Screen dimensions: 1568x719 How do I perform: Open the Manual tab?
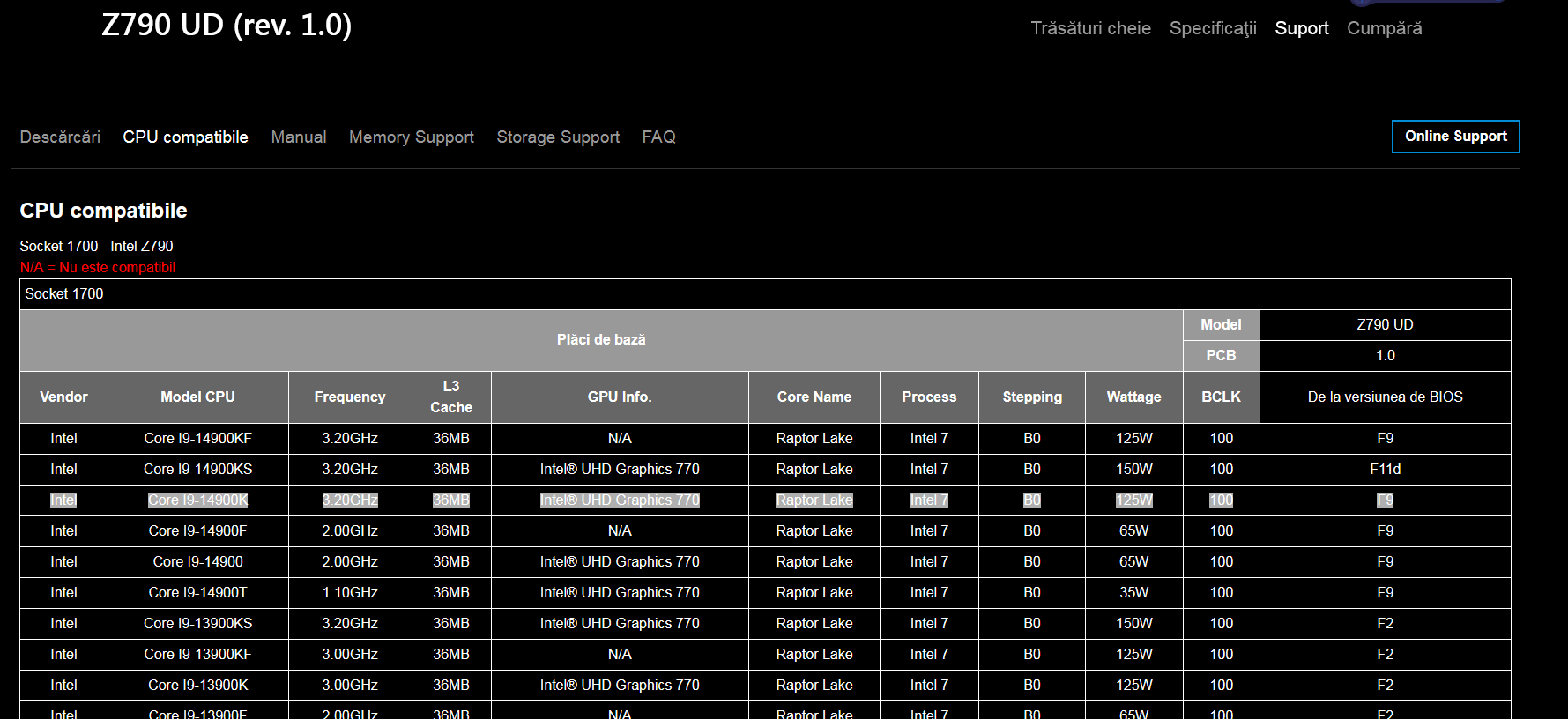[x=299, y=137]
